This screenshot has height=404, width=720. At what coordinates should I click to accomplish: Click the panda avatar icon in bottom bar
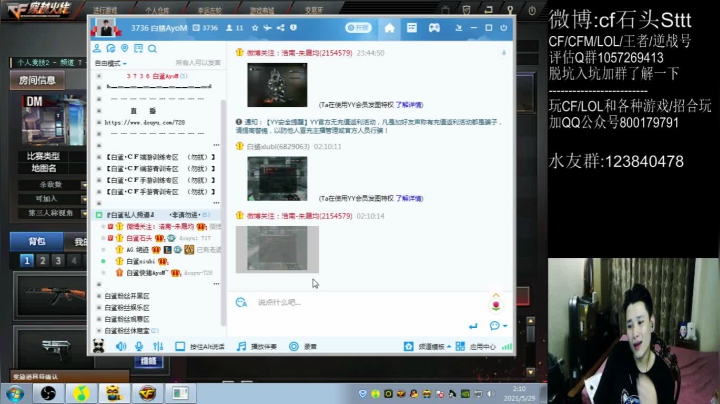tap(99, 346)
